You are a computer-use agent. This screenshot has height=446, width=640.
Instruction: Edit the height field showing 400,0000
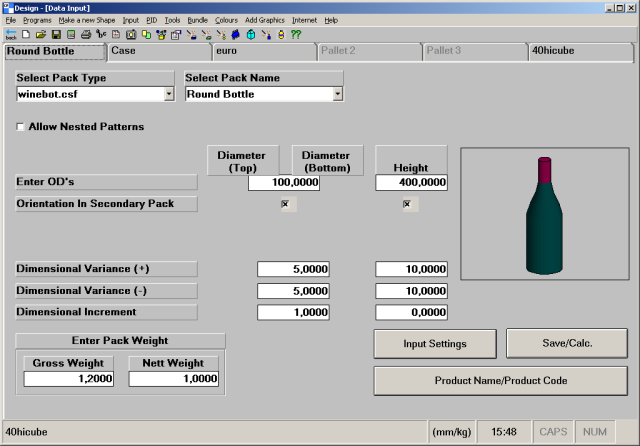tap(411, 182)
